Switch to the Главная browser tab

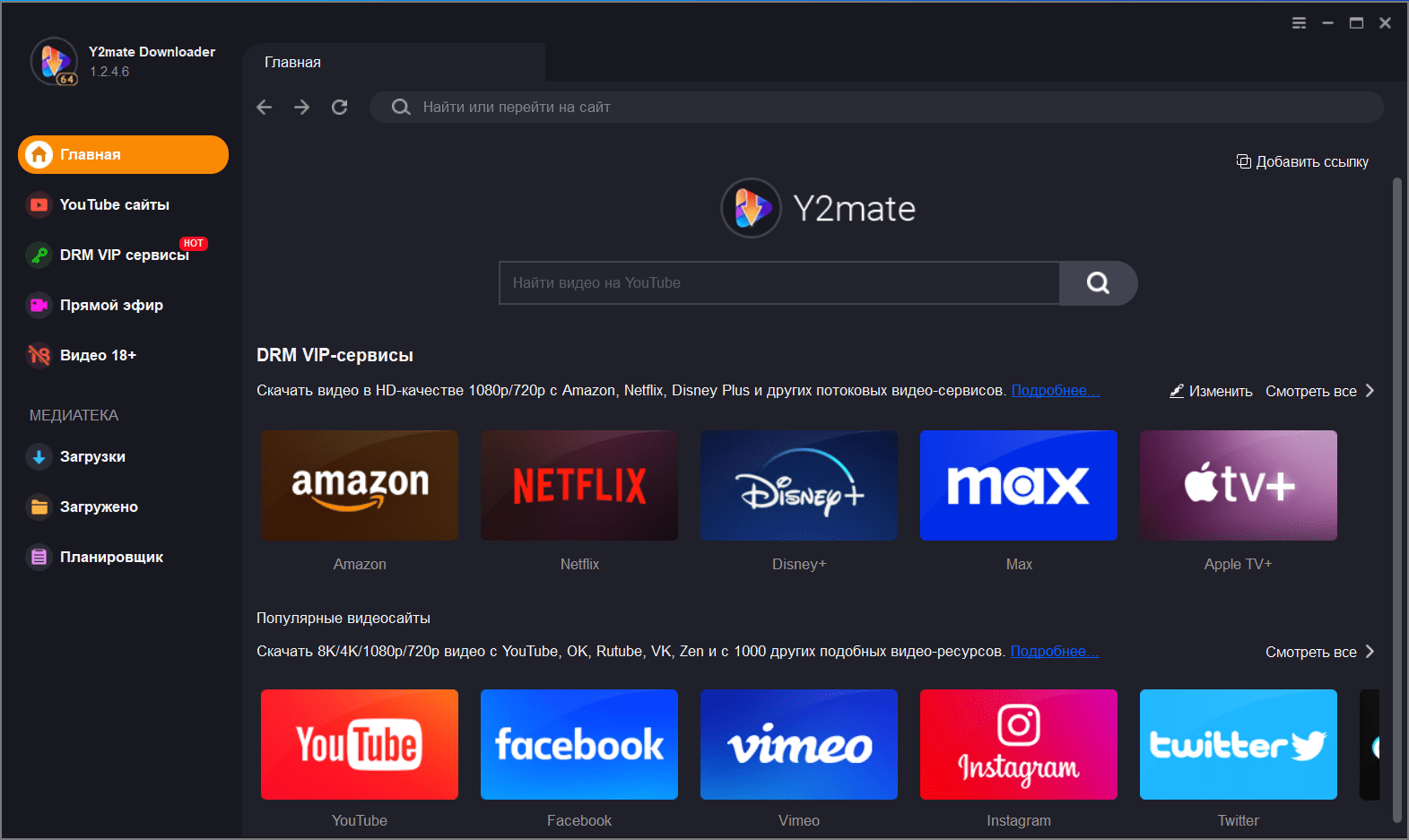point(394,63)
